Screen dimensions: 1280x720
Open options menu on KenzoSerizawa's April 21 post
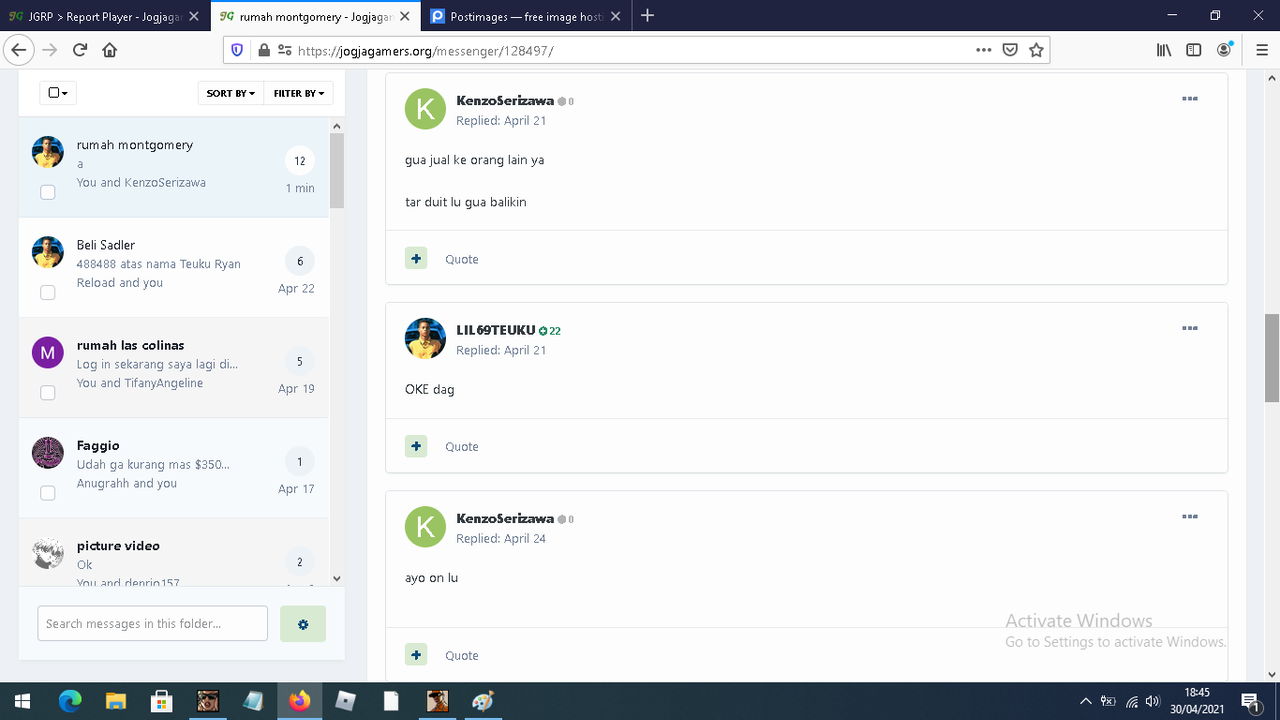tap(1190, 99)
